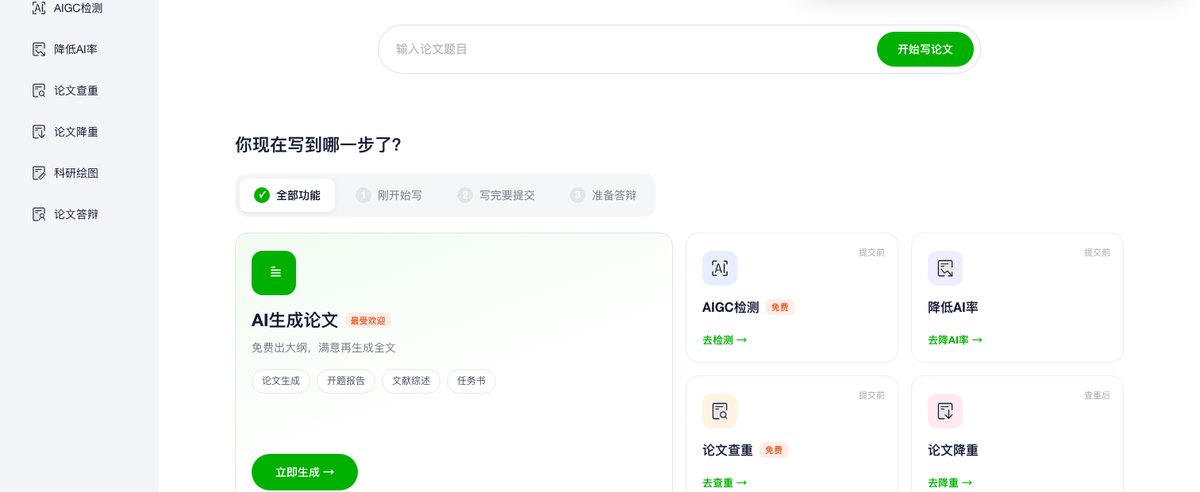Click the 论文降重 sidebar icon
Image resolution: width=1200 pixels, height=492 pixels.
tap(39, 131)
